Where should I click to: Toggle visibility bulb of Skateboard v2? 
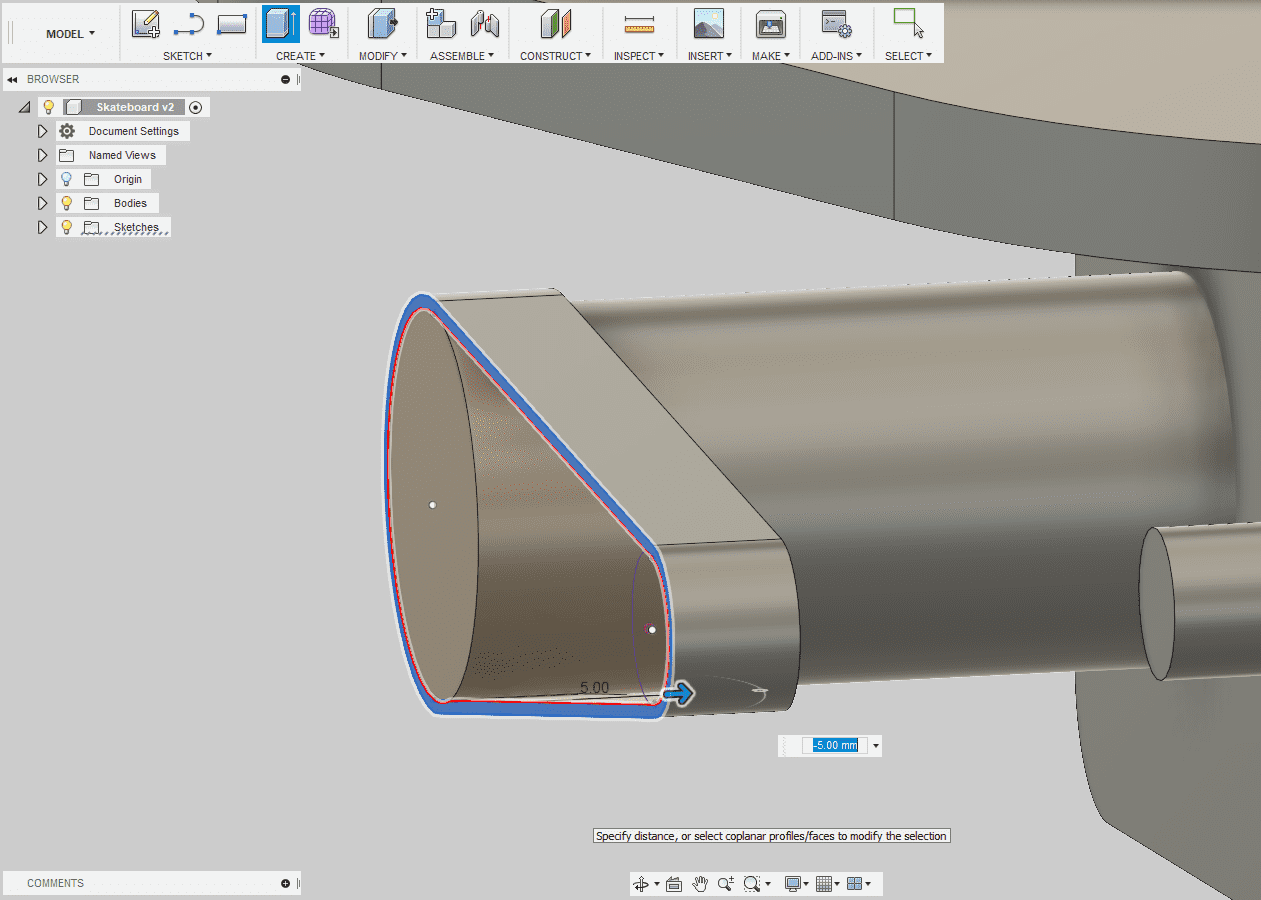coord(48,107)
